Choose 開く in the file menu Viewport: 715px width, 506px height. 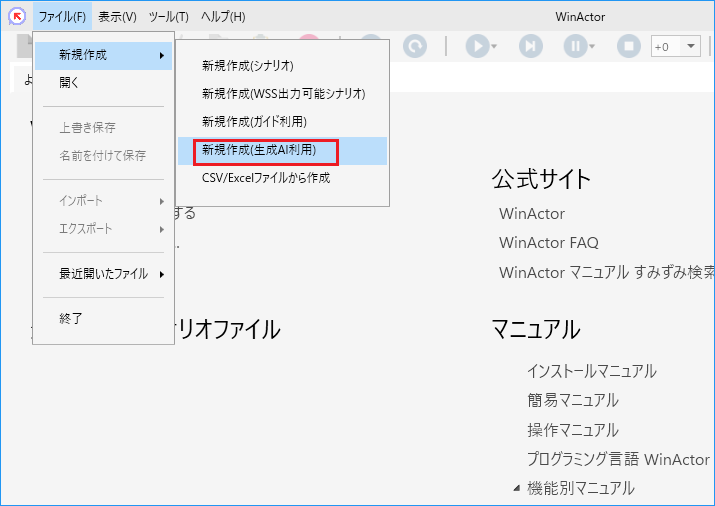point(104,83)
